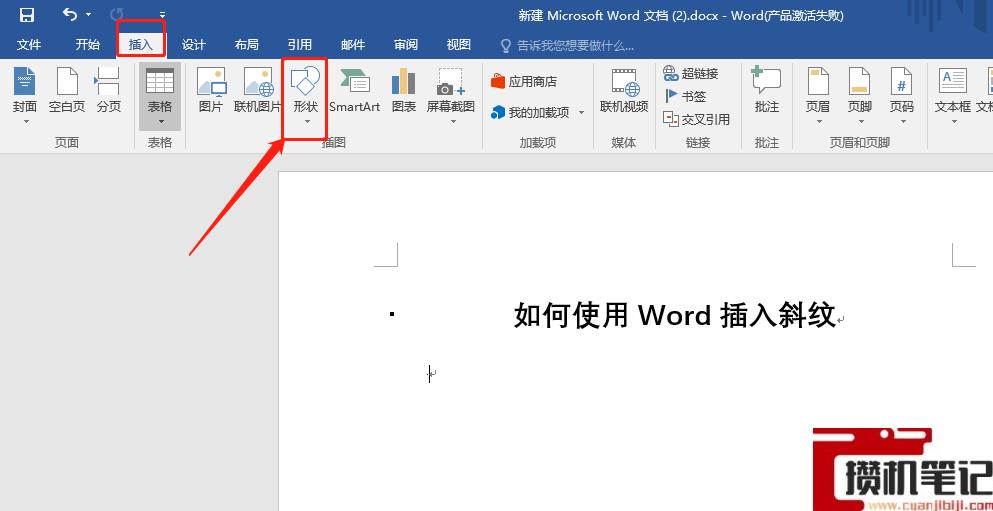Click the heading 如何使用 Word 插入斜纹
The image size is (993, 511).
coord(674,315)
